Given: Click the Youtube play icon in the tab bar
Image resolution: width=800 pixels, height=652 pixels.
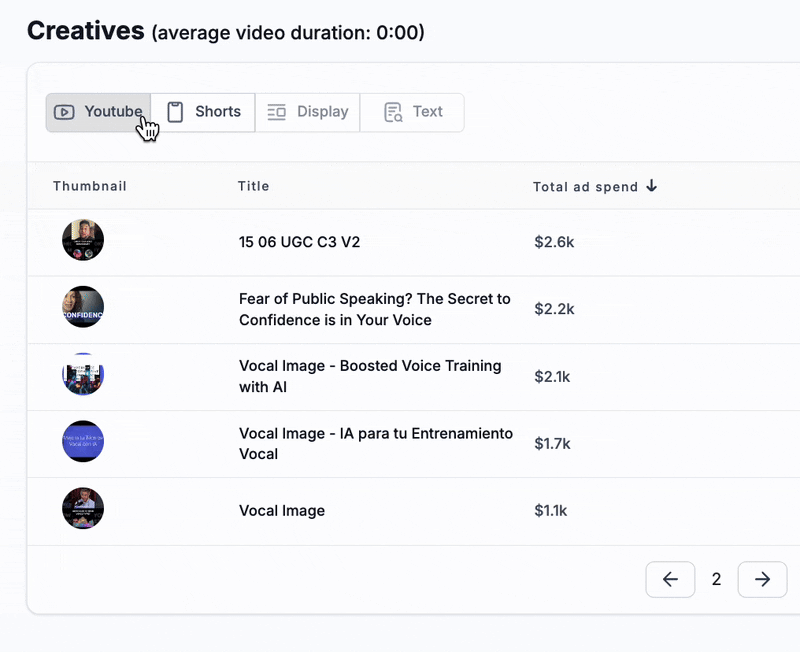Looking at the screenshot, I should click(x=65, y=112).
